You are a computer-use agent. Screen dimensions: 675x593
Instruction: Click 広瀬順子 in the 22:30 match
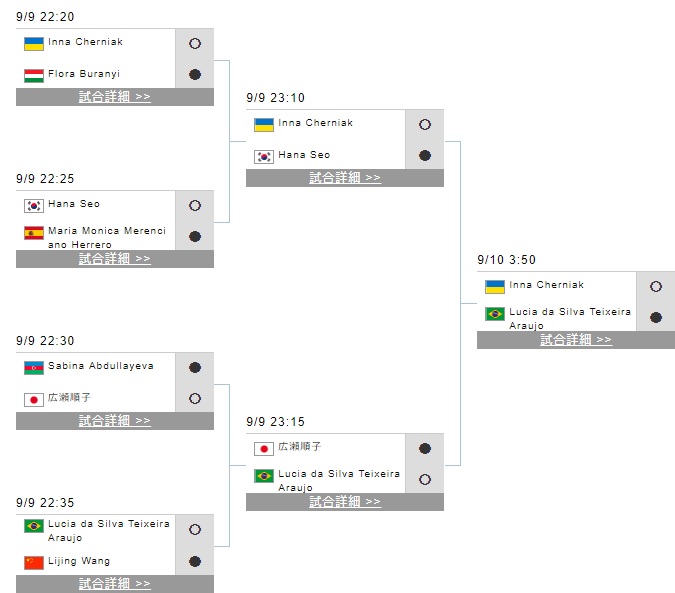click(x=70, y=398)
